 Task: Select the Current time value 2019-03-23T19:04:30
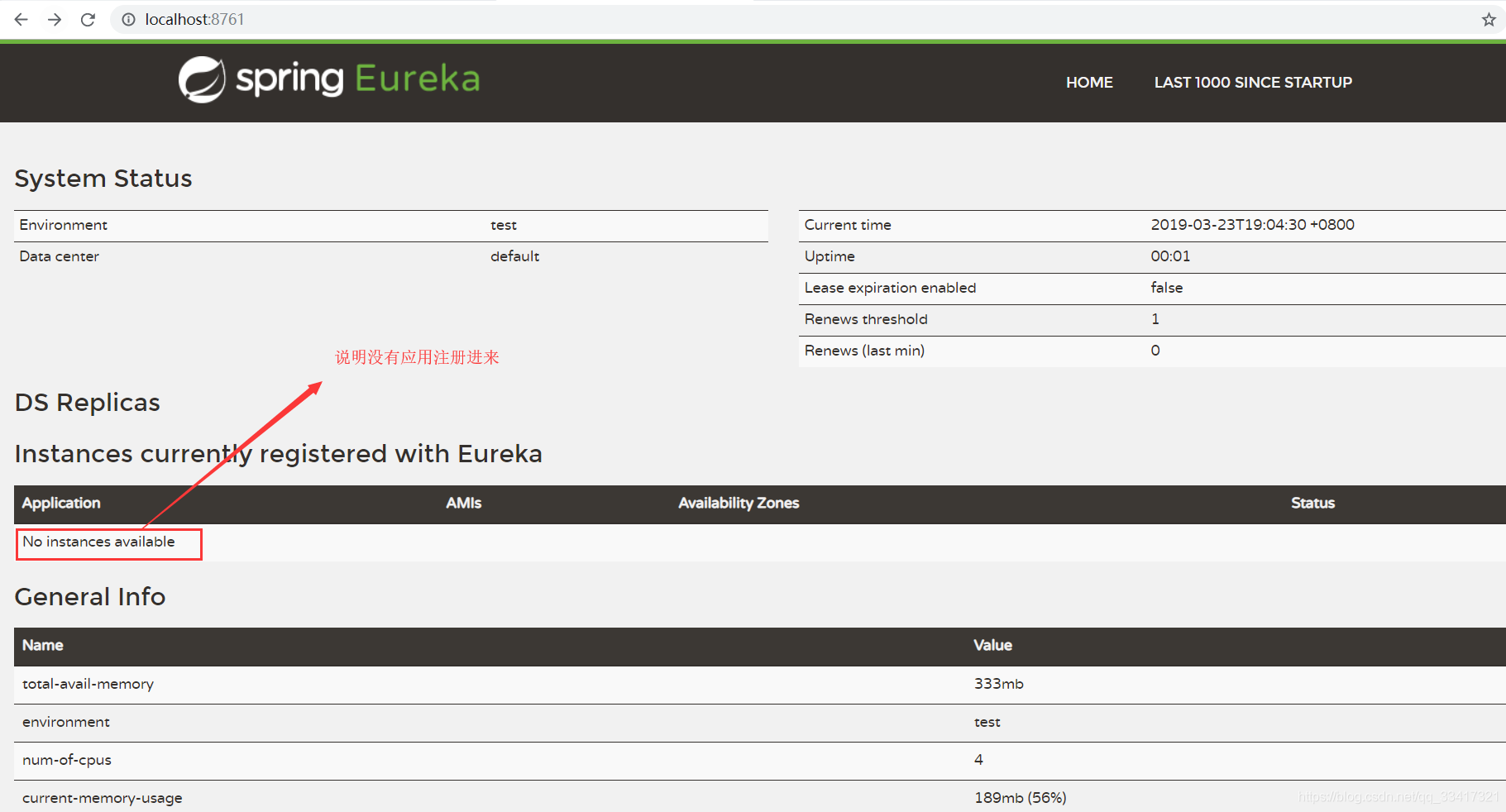pos(1252,225)
